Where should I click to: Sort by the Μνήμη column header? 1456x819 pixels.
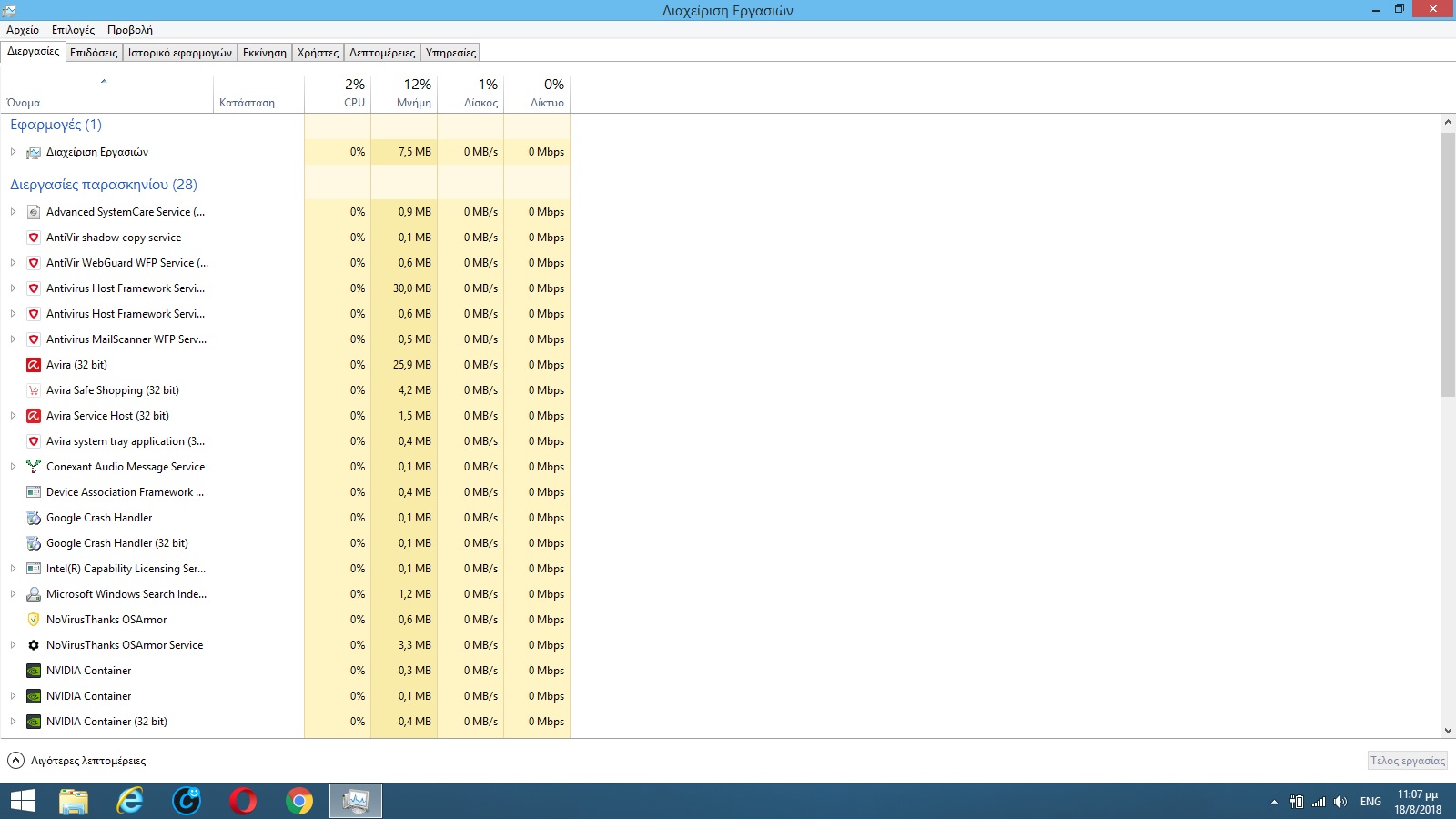pyautogui.click(x=404, y=92)
